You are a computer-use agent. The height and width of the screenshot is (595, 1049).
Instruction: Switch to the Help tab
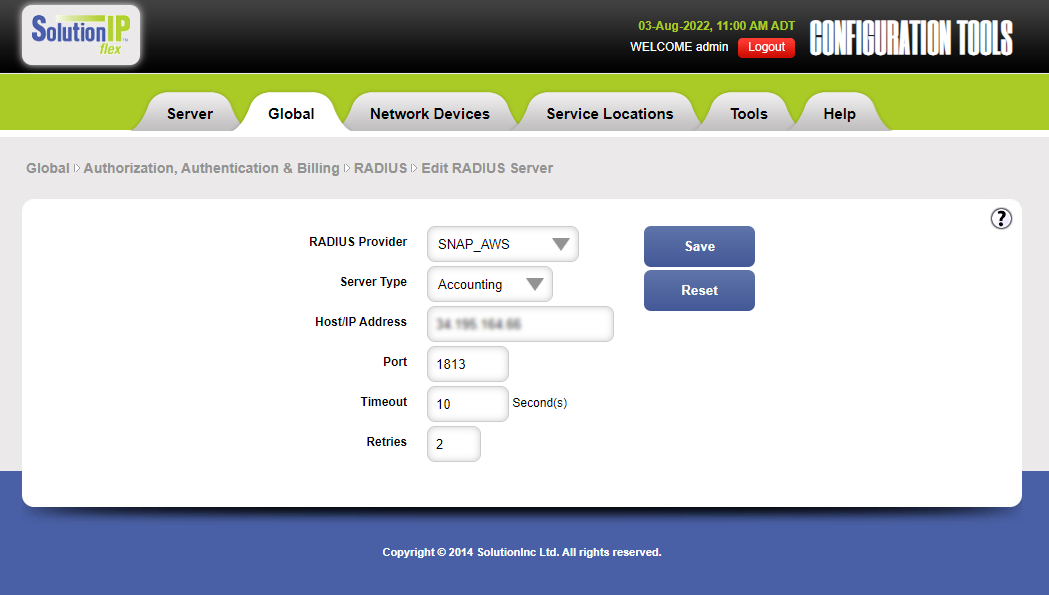[839, 114]
